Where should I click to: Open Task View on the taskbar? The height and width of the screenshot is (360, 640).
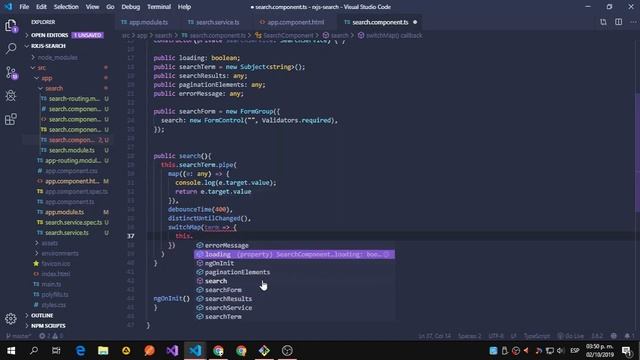[56, 351]
